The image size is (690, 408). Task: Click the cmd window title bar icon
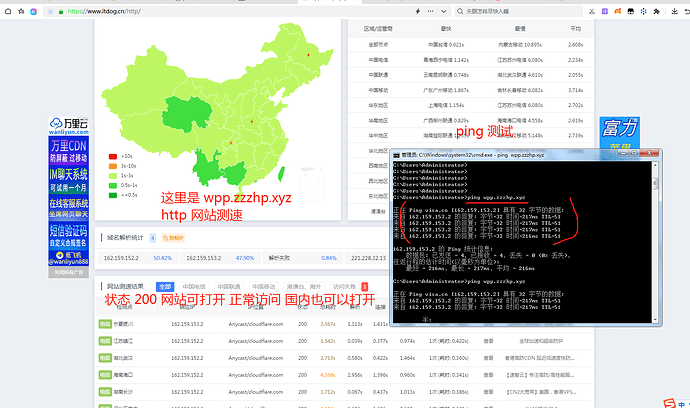pyautogui.click(x=394, y=155)
